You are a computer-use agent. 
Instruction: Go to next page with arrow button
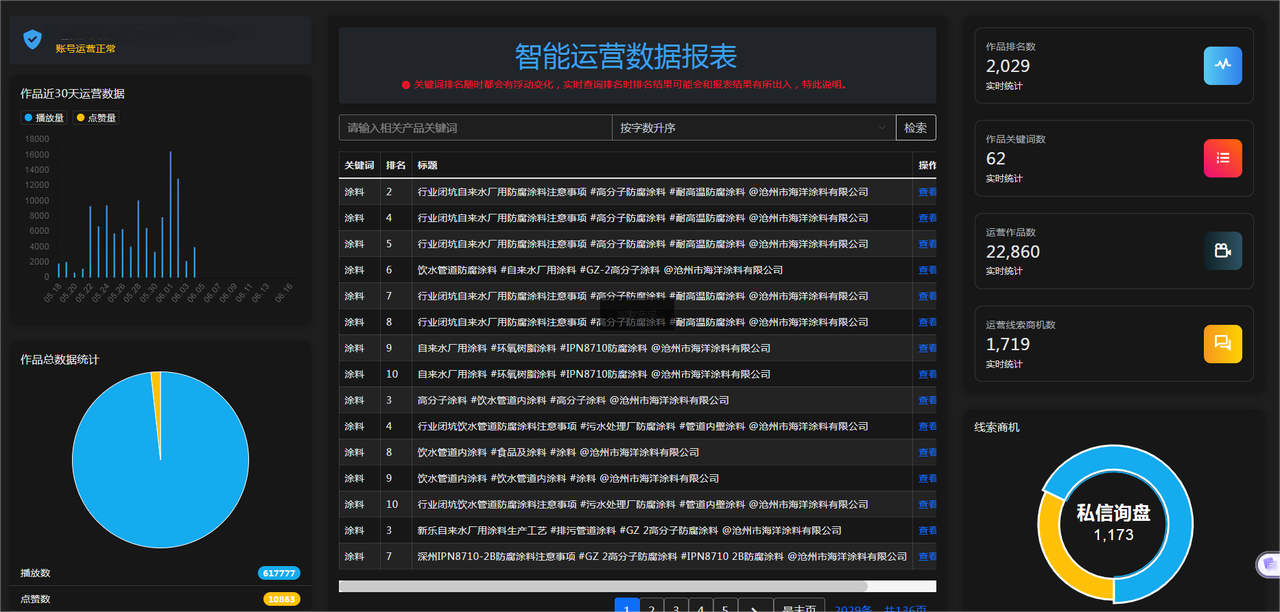click(755, 607)
